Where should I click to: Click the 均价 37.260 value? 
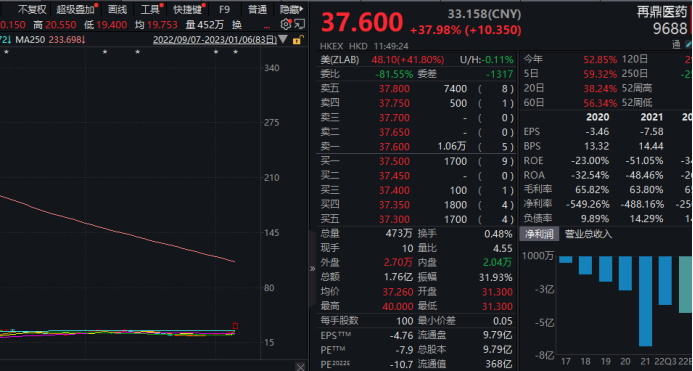click(398, 292)
